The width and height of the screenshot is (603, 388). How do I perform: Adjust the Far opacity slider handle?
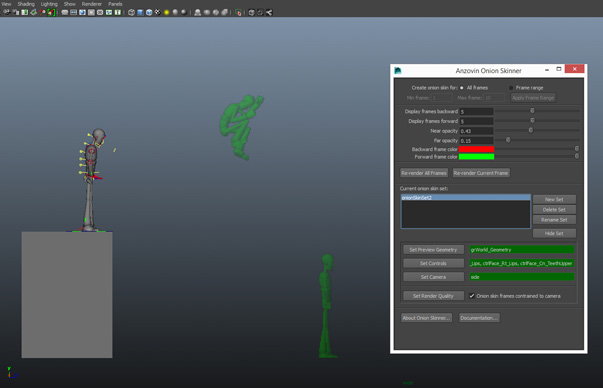point(508,140)
